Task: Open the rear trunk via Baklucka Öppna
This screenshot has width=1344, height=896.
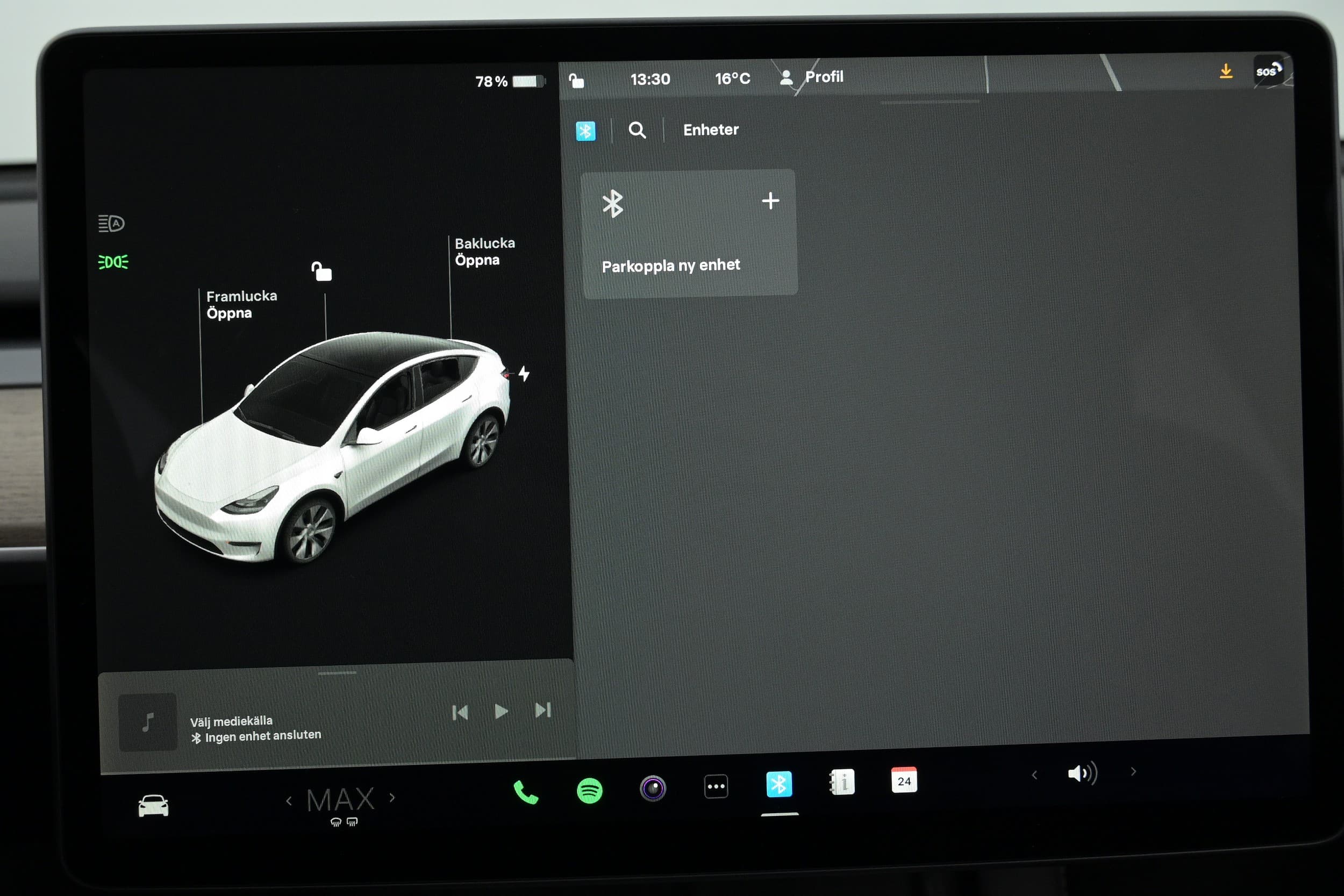Action: [484, 252]
